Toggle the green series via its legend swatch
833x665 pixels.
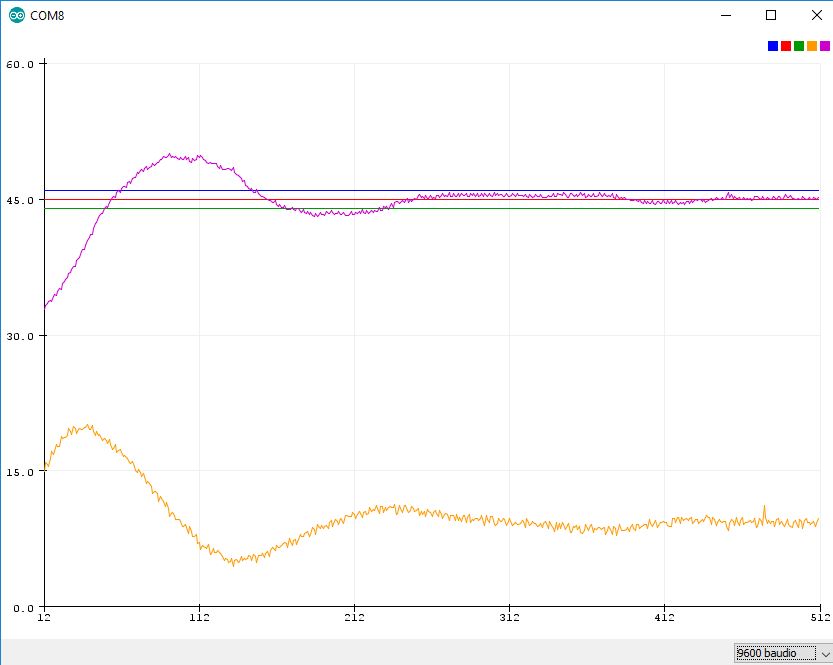(799, 46)
